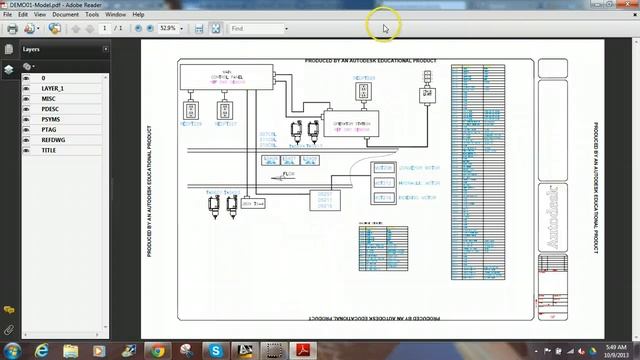Click the document vertical scrollbar
The image size is (640, 360).
tap(636, 190)
